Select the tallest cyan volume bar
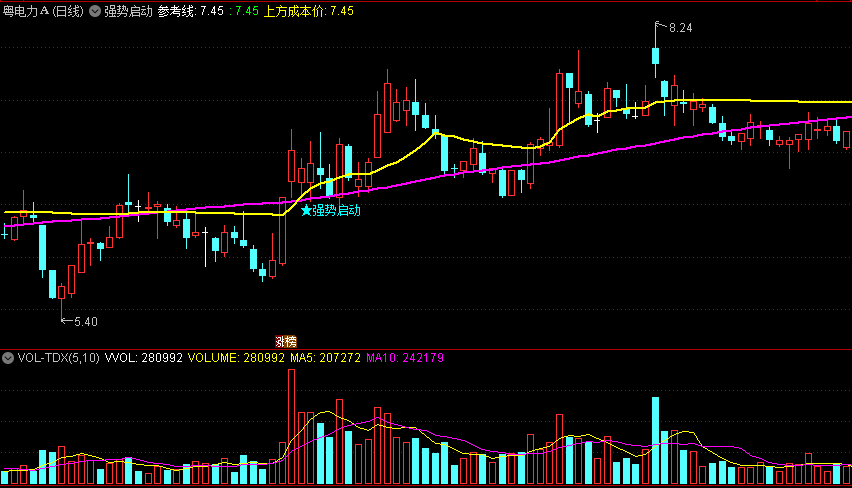Viewport: 852px width, 488px height. [655, 441]
